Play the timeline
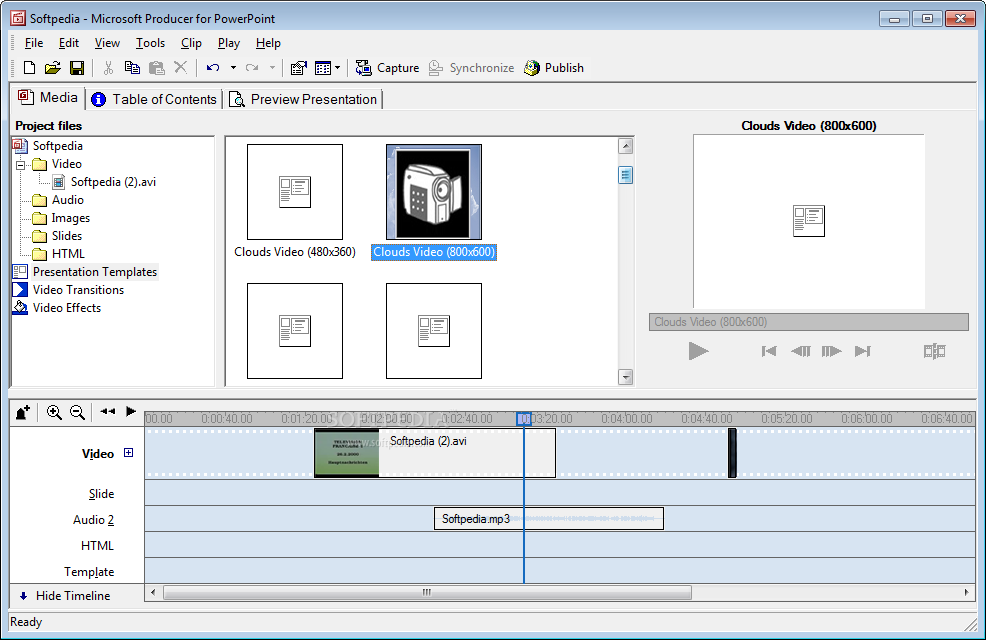Image resolution: width=986 pixels, height=640 pixels. tap(131, 411)
